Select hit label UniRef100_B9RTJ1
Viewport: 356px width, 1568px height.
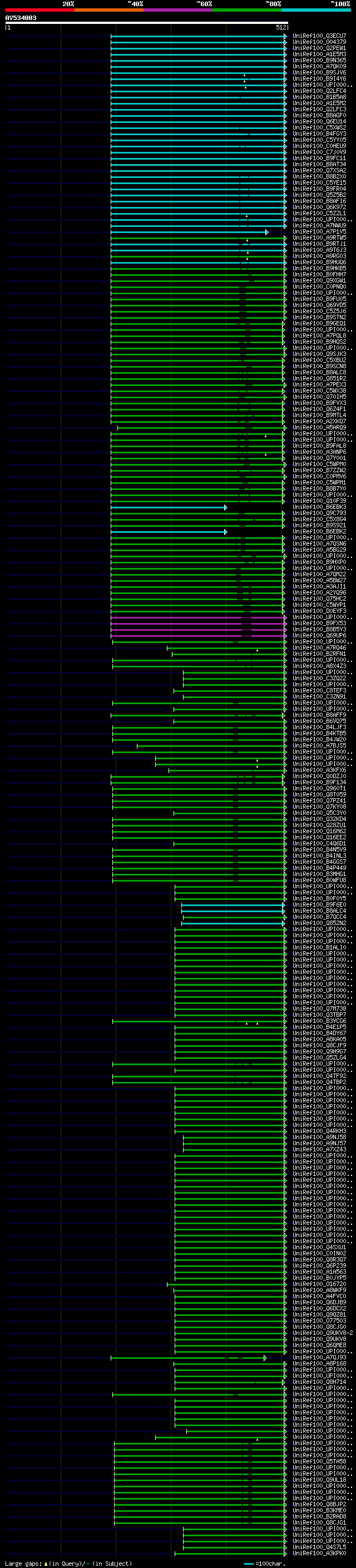point(319,244)
